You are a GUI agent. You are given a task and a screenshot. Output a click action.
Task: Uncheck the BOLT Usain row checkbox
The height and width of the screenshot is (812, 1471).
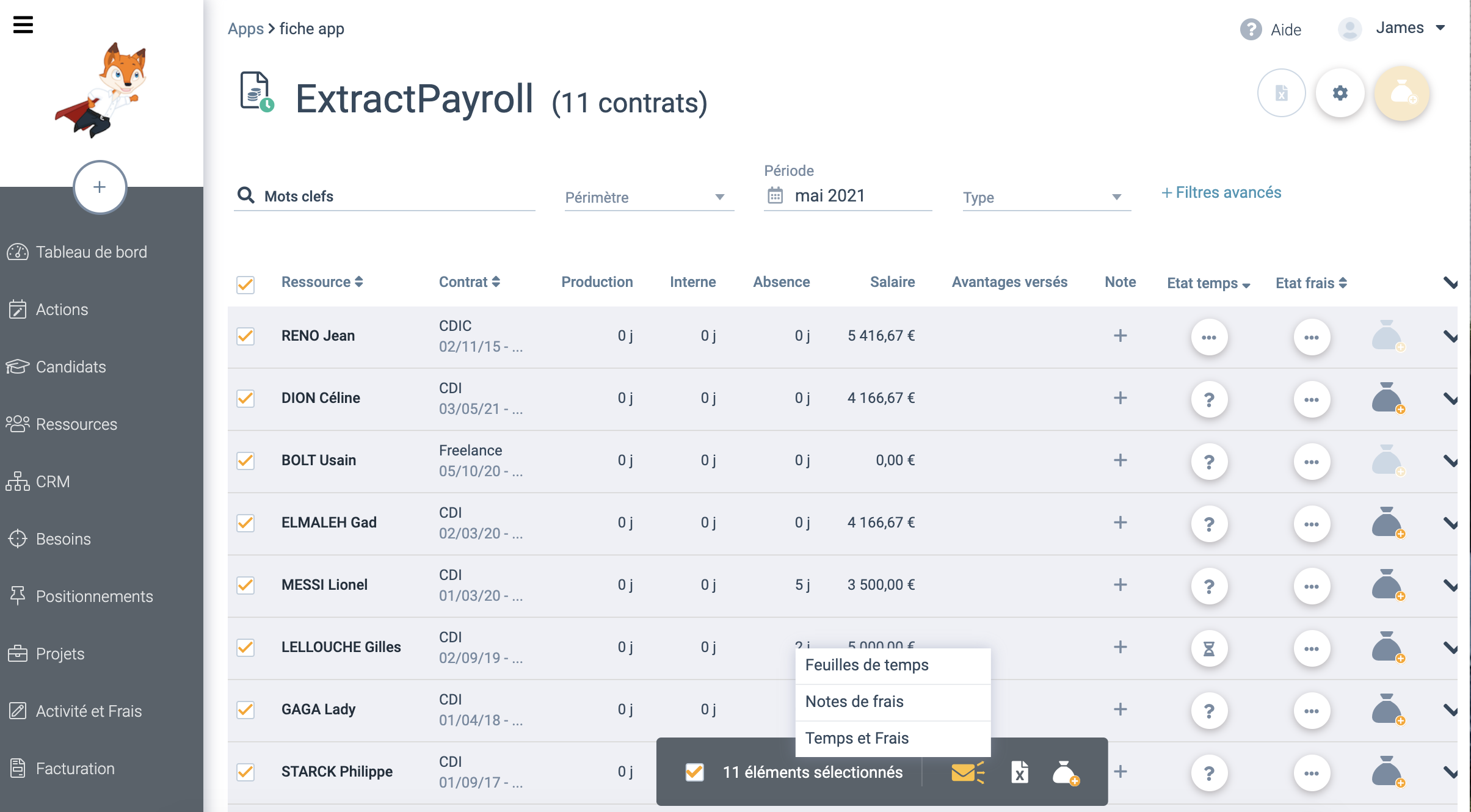click(245, 460)
